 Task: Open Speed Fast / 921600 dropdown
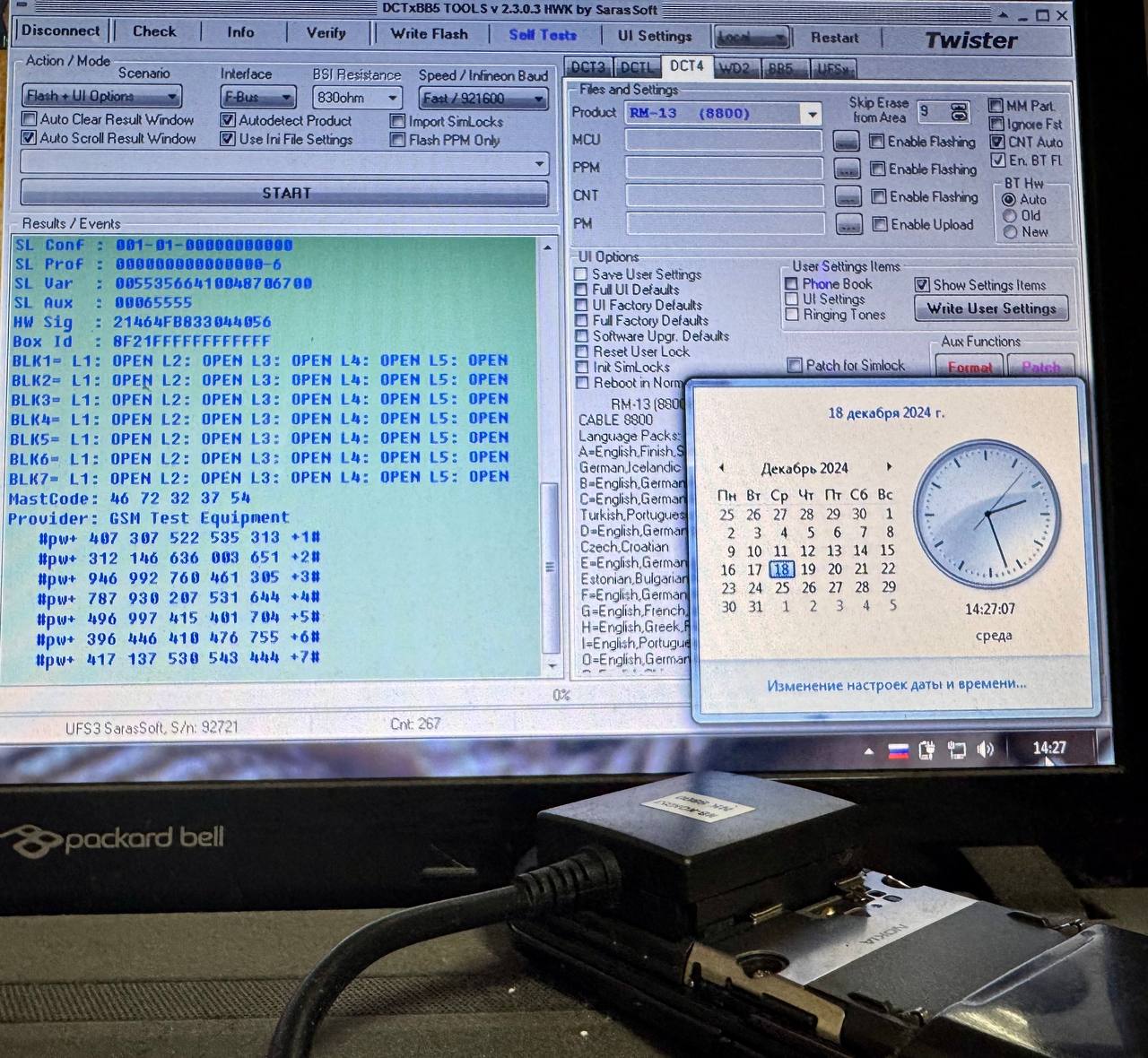(x=483, y=98)
